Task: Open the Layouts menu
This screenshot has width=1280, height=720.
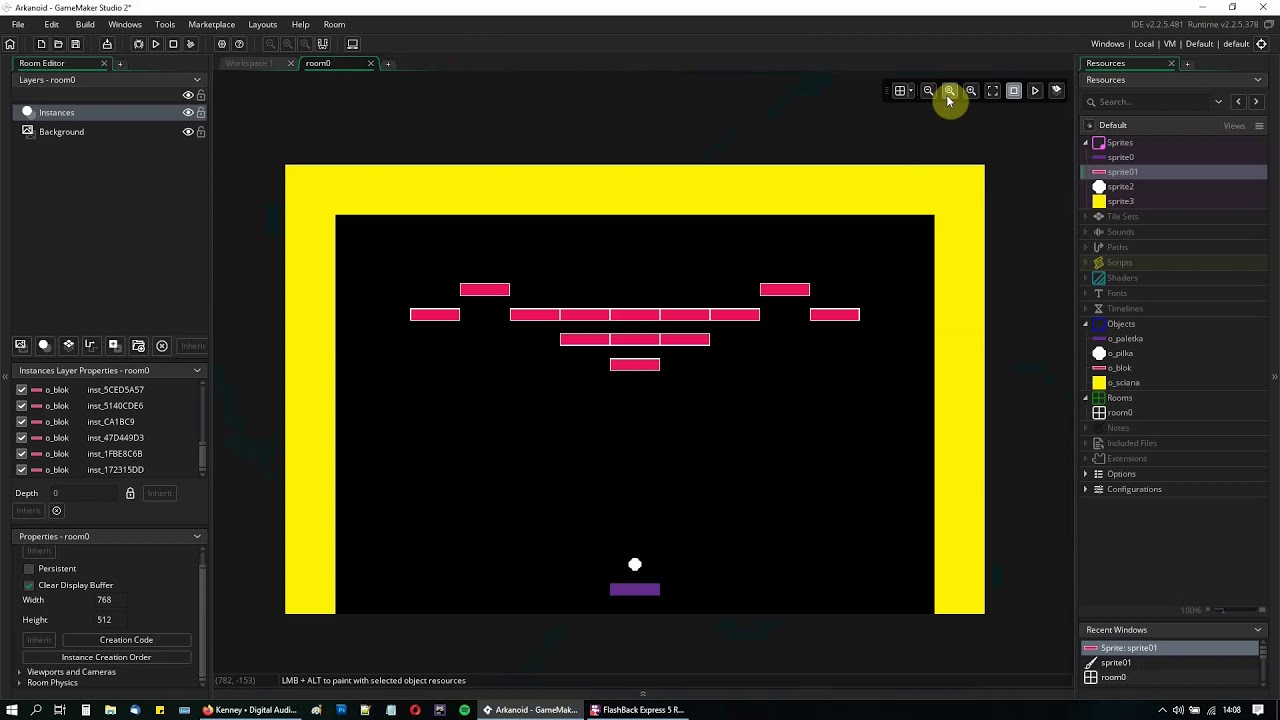Action: 262,24
